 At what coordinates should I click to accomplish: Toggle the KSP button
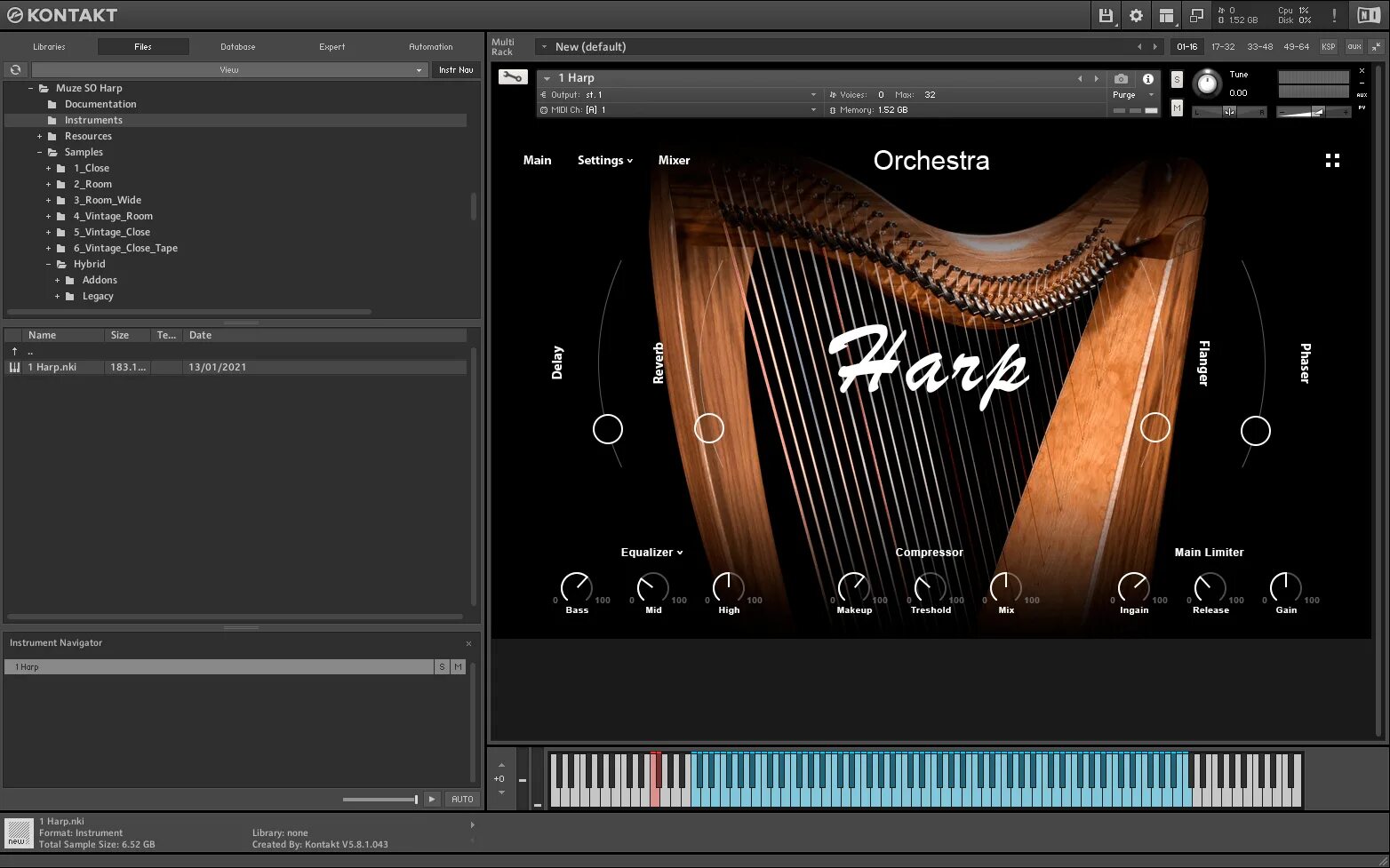1328,46
